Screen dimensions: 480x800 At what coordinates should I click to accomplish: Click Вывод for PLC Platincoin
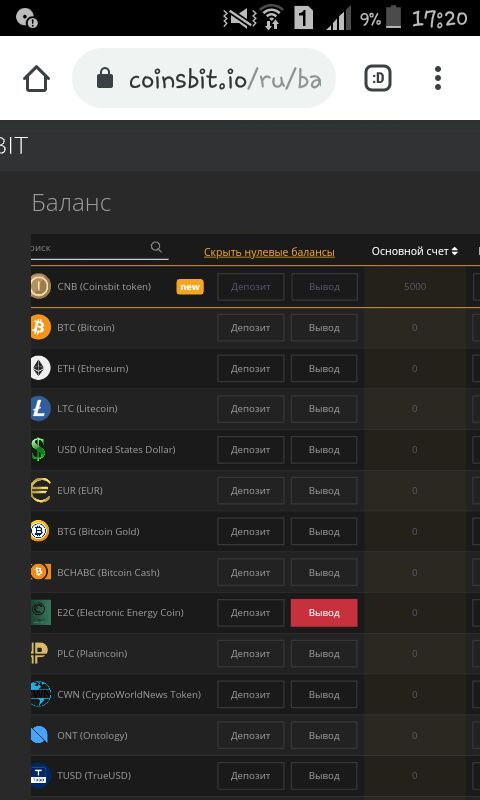[x=324, y=654]
